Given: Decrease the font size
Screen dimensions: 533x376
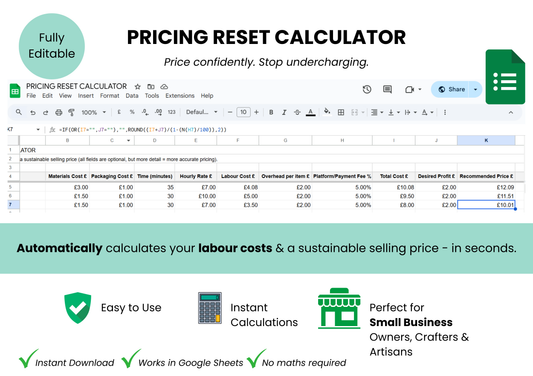Looking at the screenshot, I should [x=230, y=112].
